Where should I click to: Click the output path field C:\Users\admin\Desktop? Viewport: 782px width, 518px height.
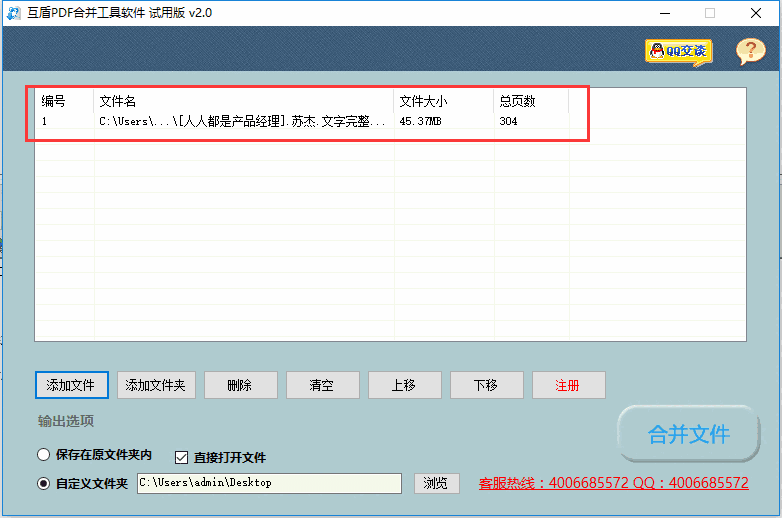[x=269, y=483]
